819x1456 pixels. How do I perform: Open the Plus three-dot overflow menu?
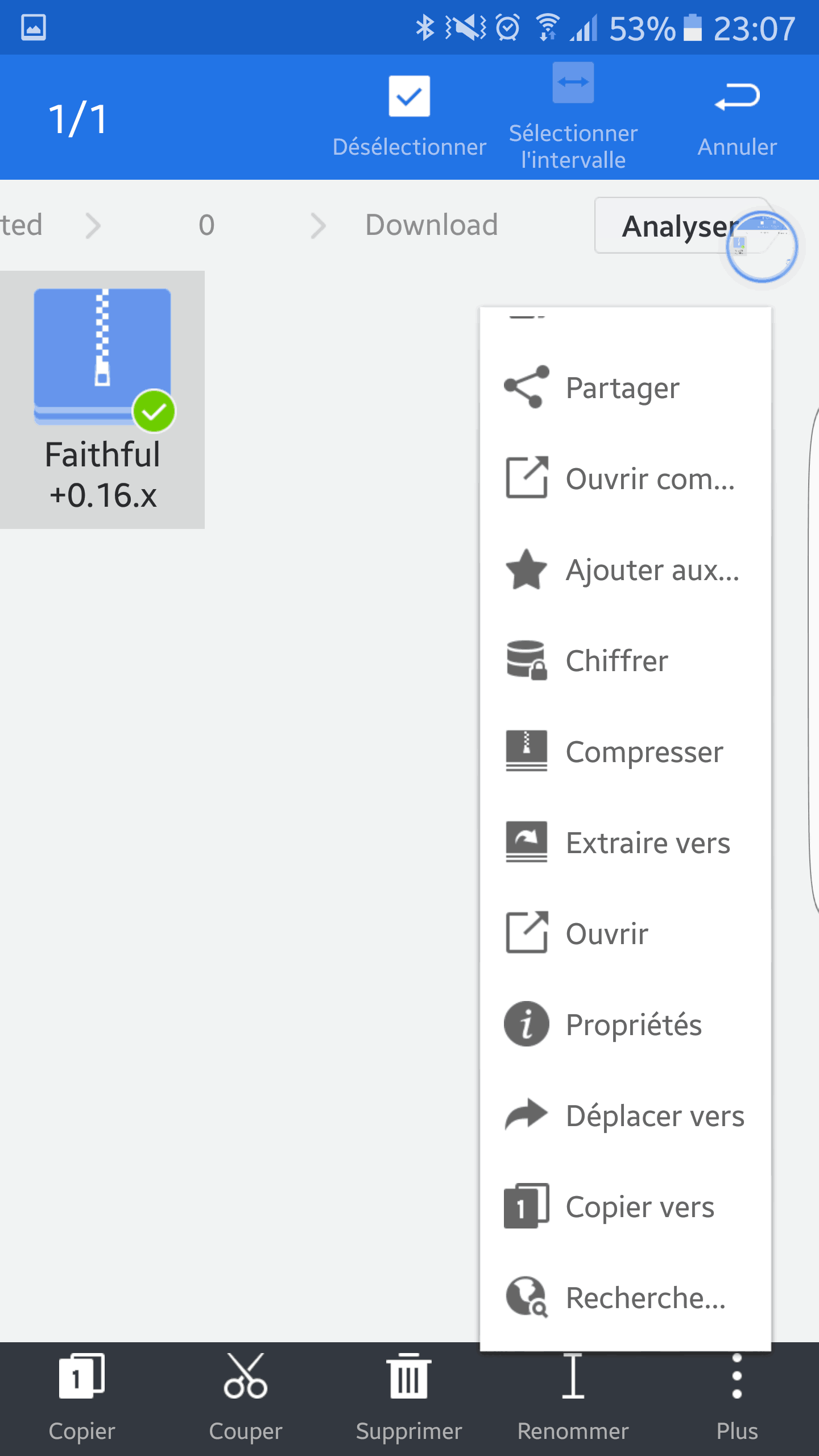[737, 1377]
